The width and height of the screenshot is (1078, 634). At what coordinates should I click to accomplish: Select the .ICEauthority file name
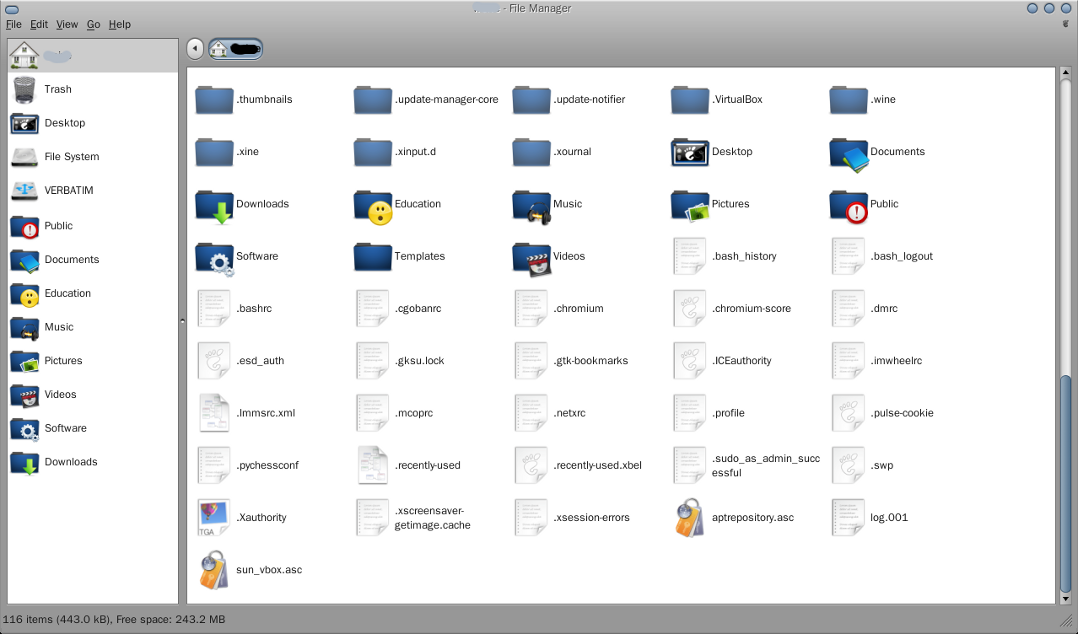point(741,361)
